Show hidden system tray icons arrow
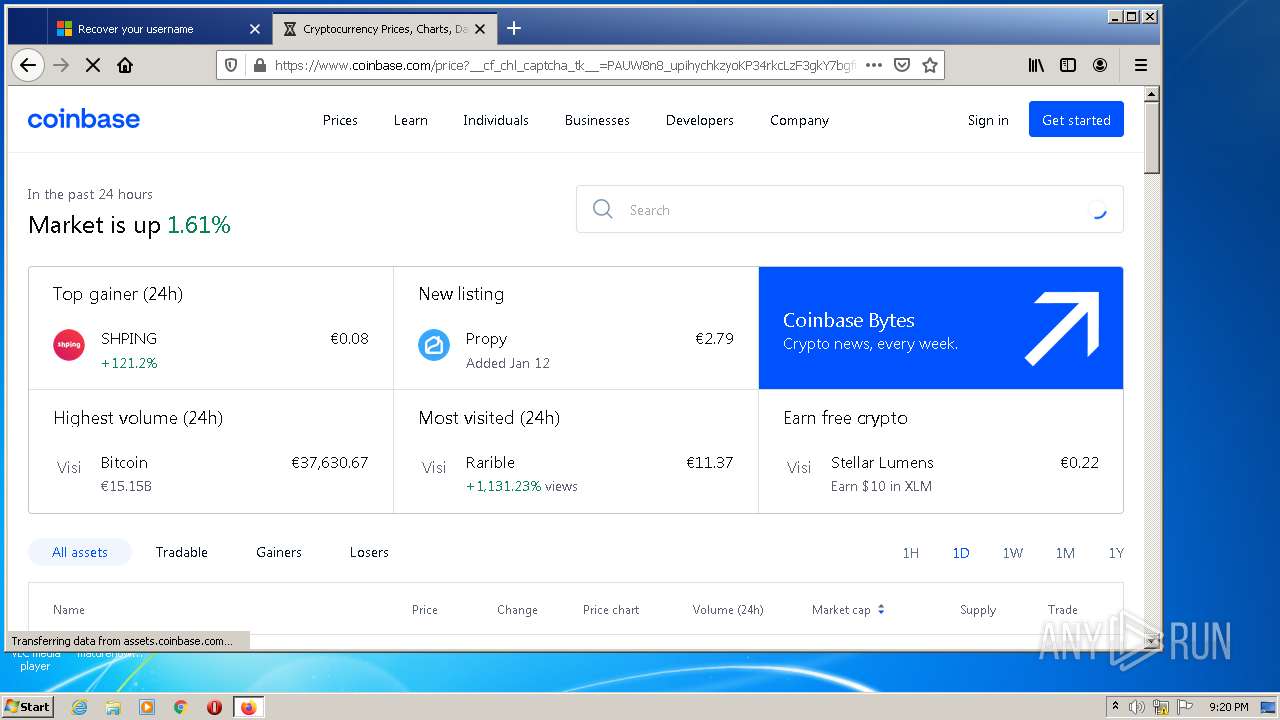1280x720 pixels. click(1116, 707)
